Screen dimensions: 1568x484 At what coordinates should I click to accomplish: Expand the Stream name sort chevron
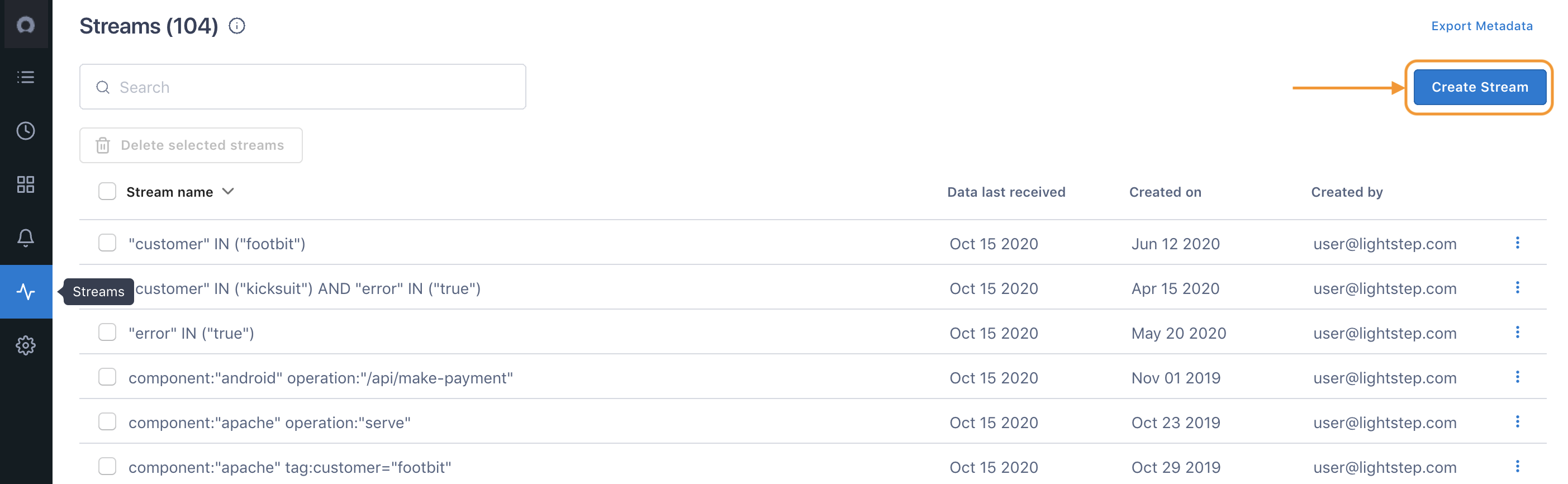[x=228, y=192]
